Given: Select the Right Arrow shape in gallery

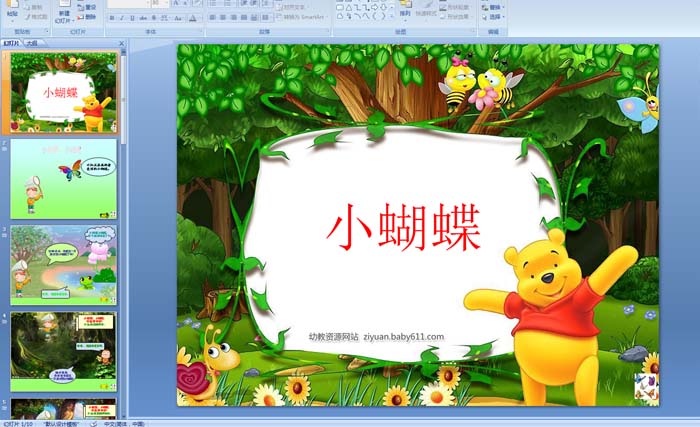Looking at the screenshot, I should point(375,8).
